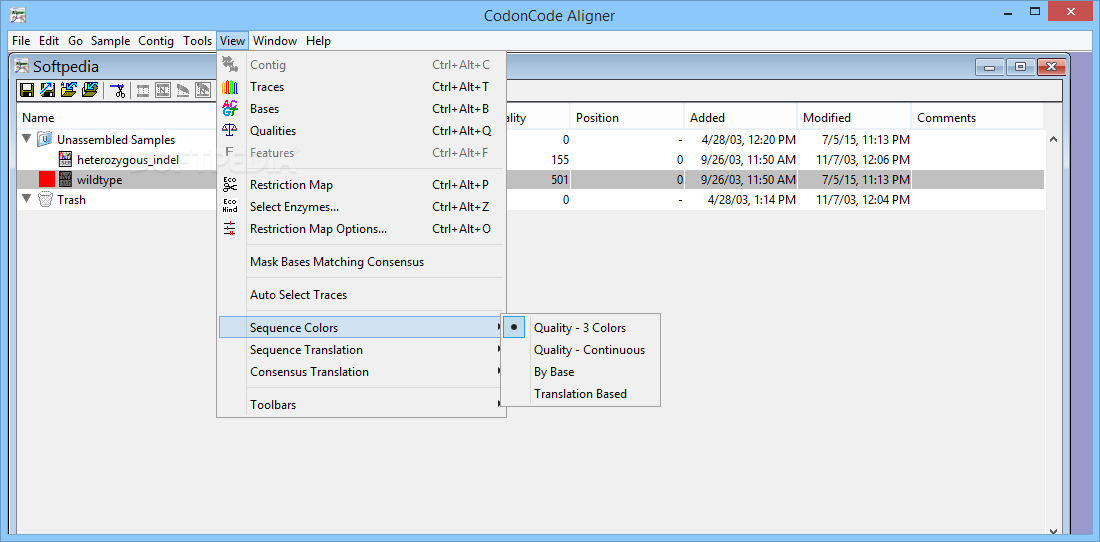This screenshot has width=1100, height=542.
Task: Click the third greyed-out toolbar icon after scissors
Action: (183, 90)
